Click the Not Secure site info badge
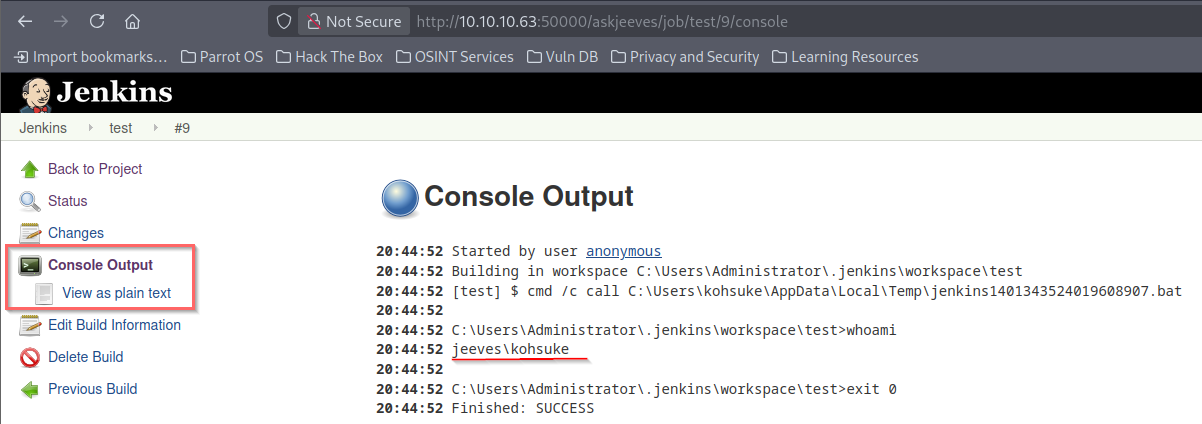The height and width of the screenshot is (424, 1202). [354, 21]
